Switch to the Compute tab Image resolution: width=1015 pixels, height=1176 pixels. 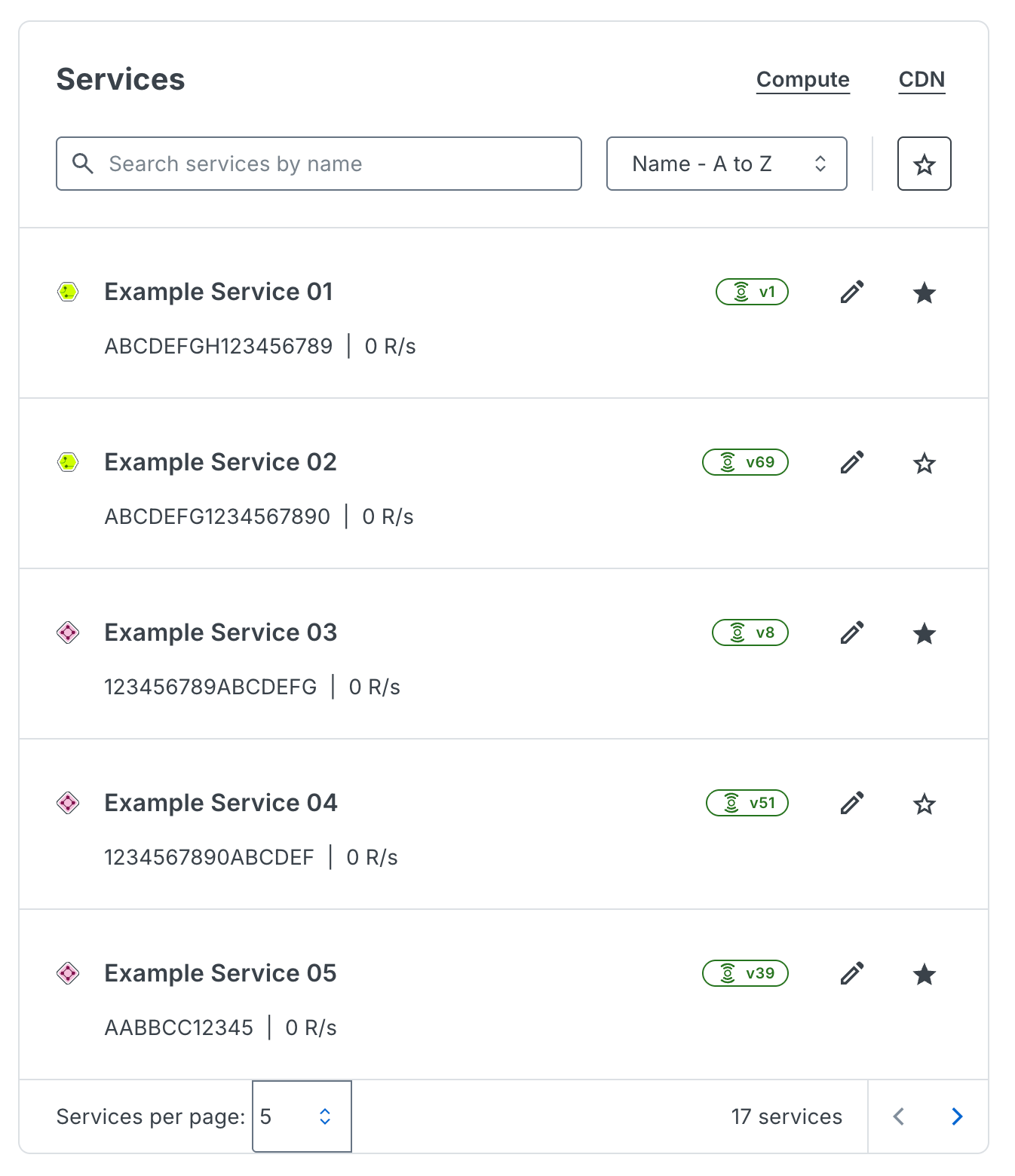pos(802,79)
